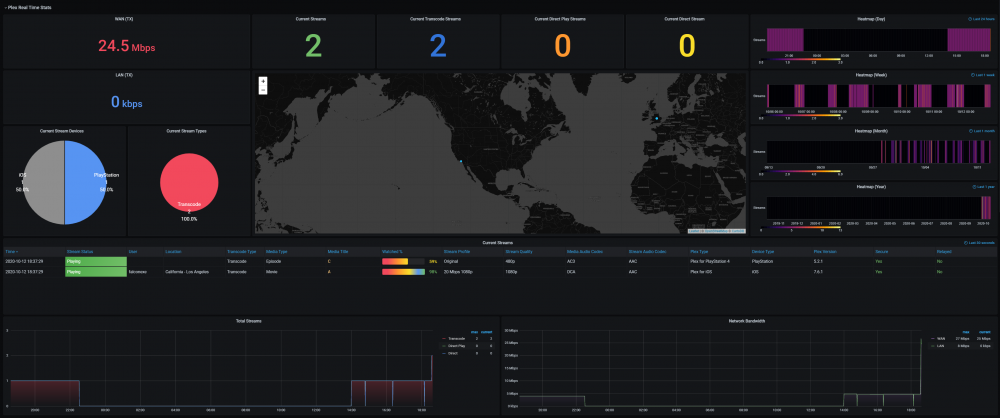Click the clock icon on Heatmap (Month)

[971, 131]
